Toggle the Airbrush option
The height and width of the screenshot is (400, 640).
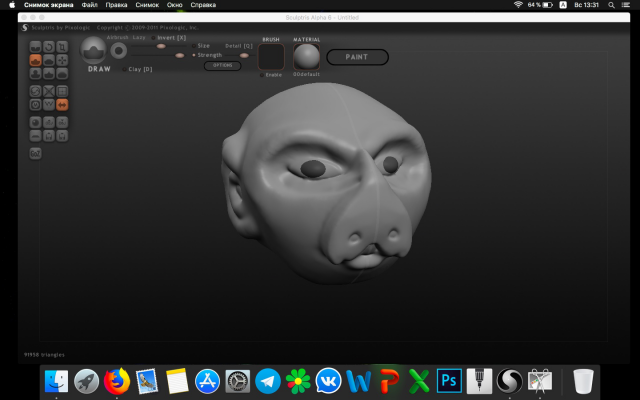click(118, 37)
